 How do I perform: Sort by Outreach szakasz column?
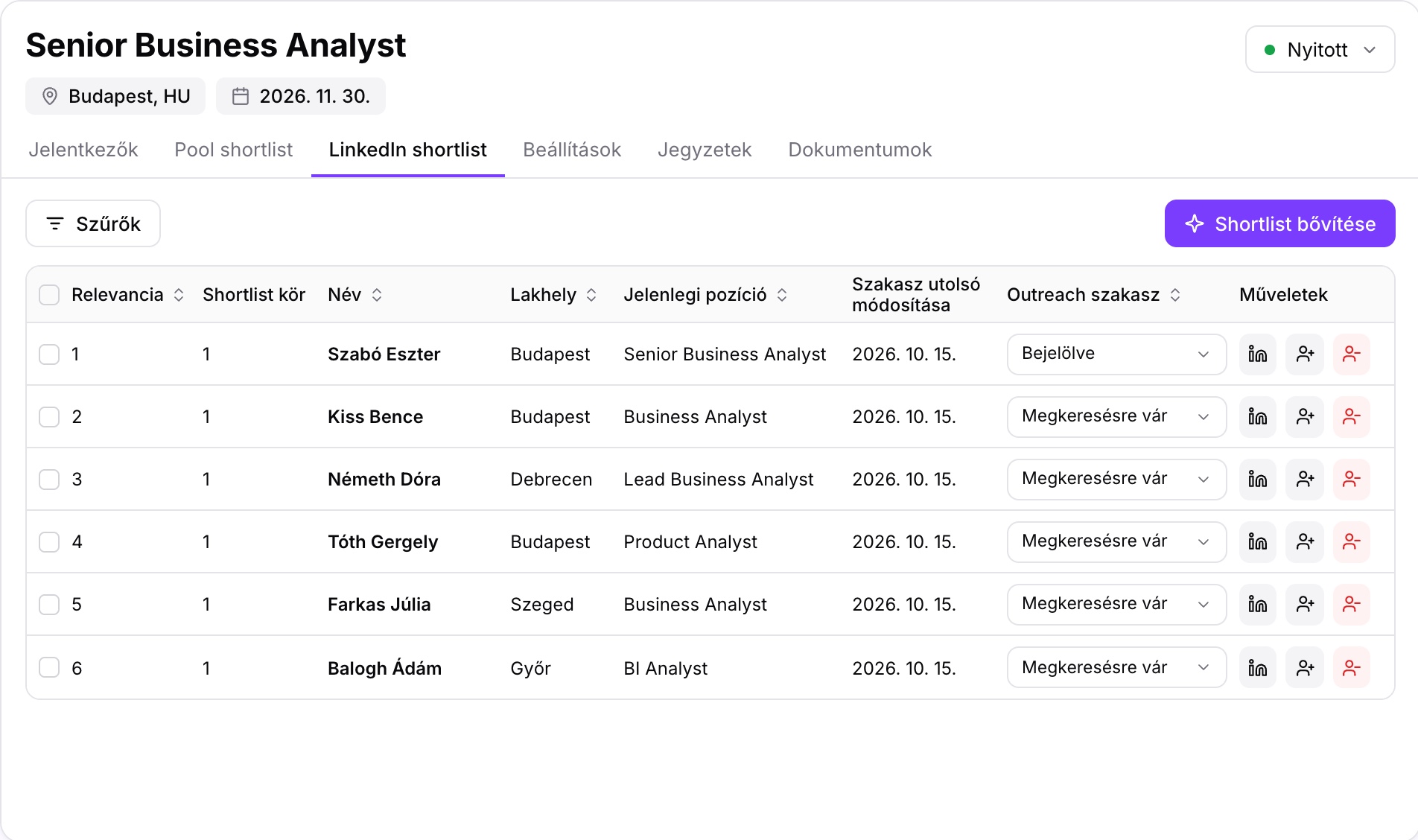[1094, 295]
